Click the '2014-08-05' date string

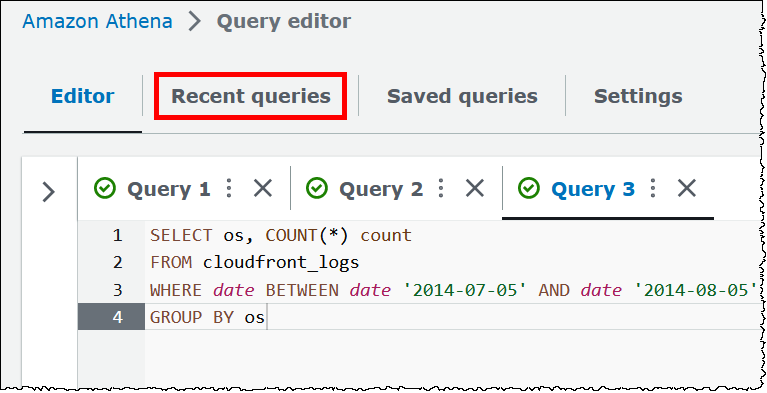coord(696,290)
